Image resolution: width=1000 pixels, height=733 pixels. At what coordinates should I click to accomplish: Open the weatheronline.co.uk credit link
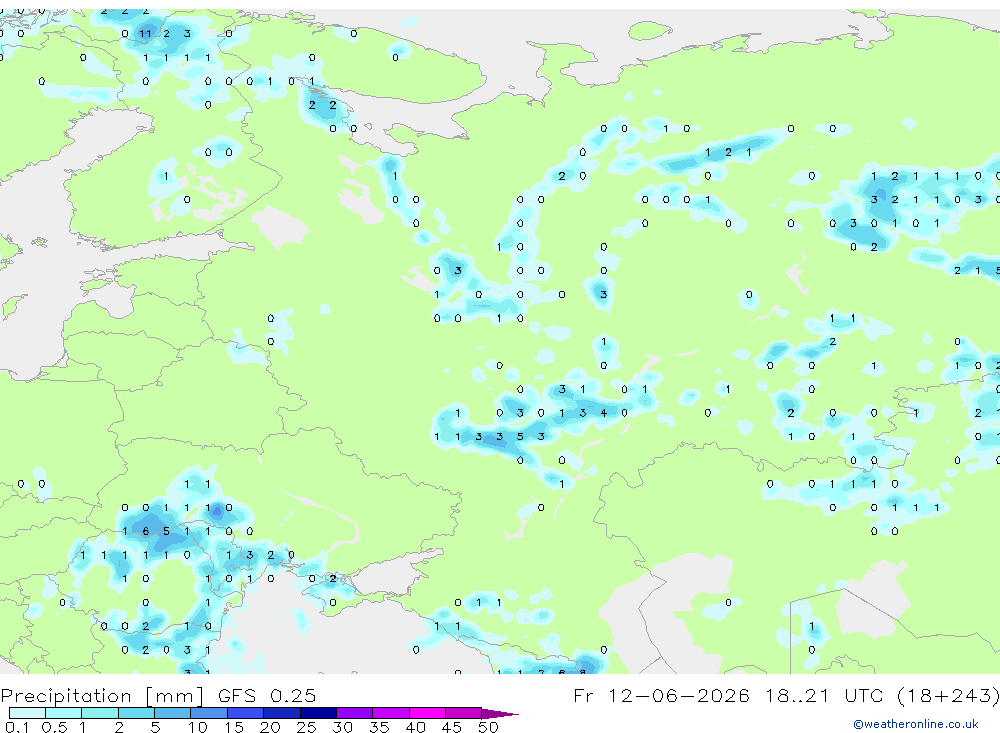click(x=916, y=724)
